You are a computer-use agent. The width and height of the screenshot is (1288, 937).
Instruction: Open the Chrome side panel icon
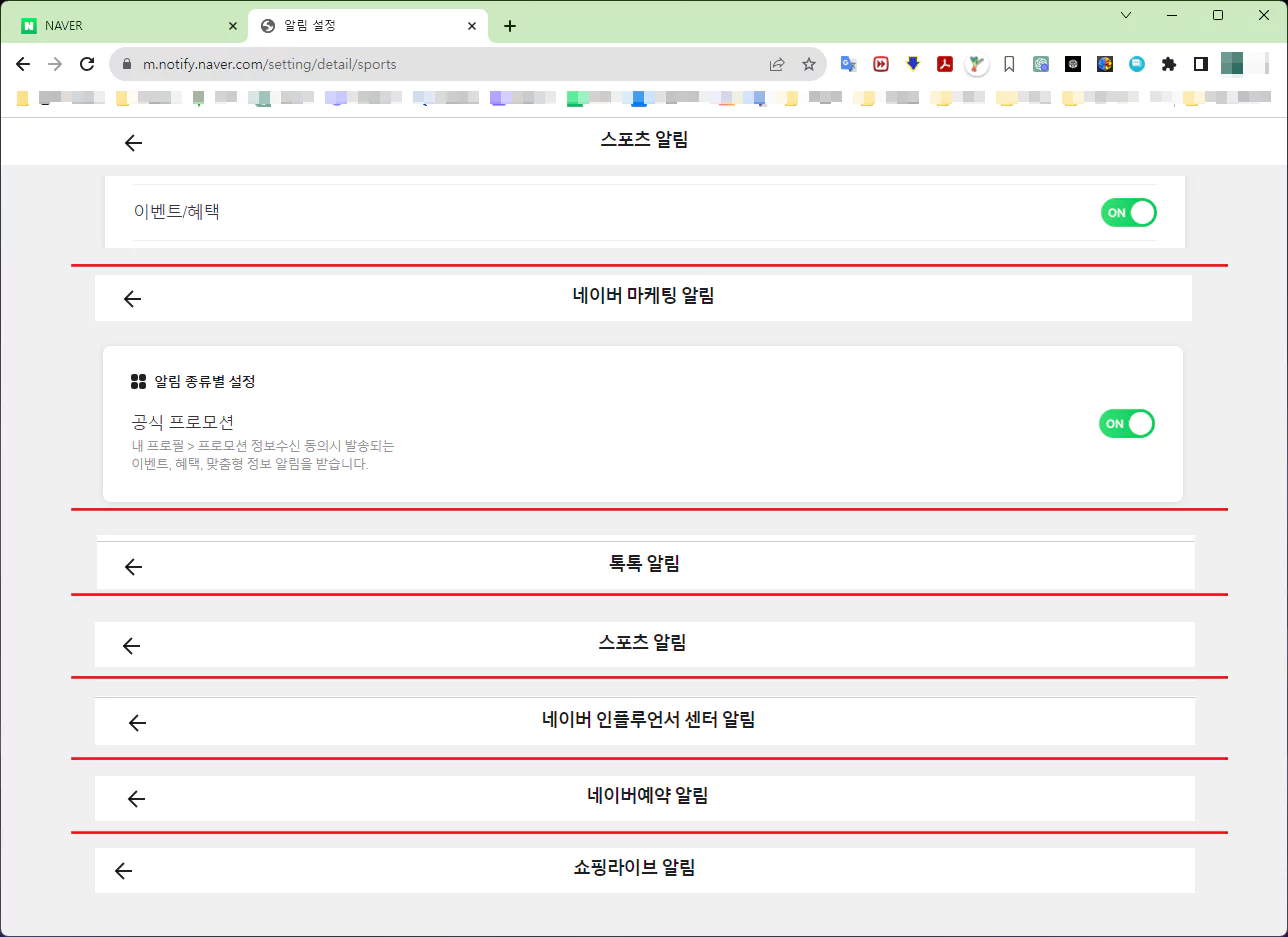point(1200,64)
